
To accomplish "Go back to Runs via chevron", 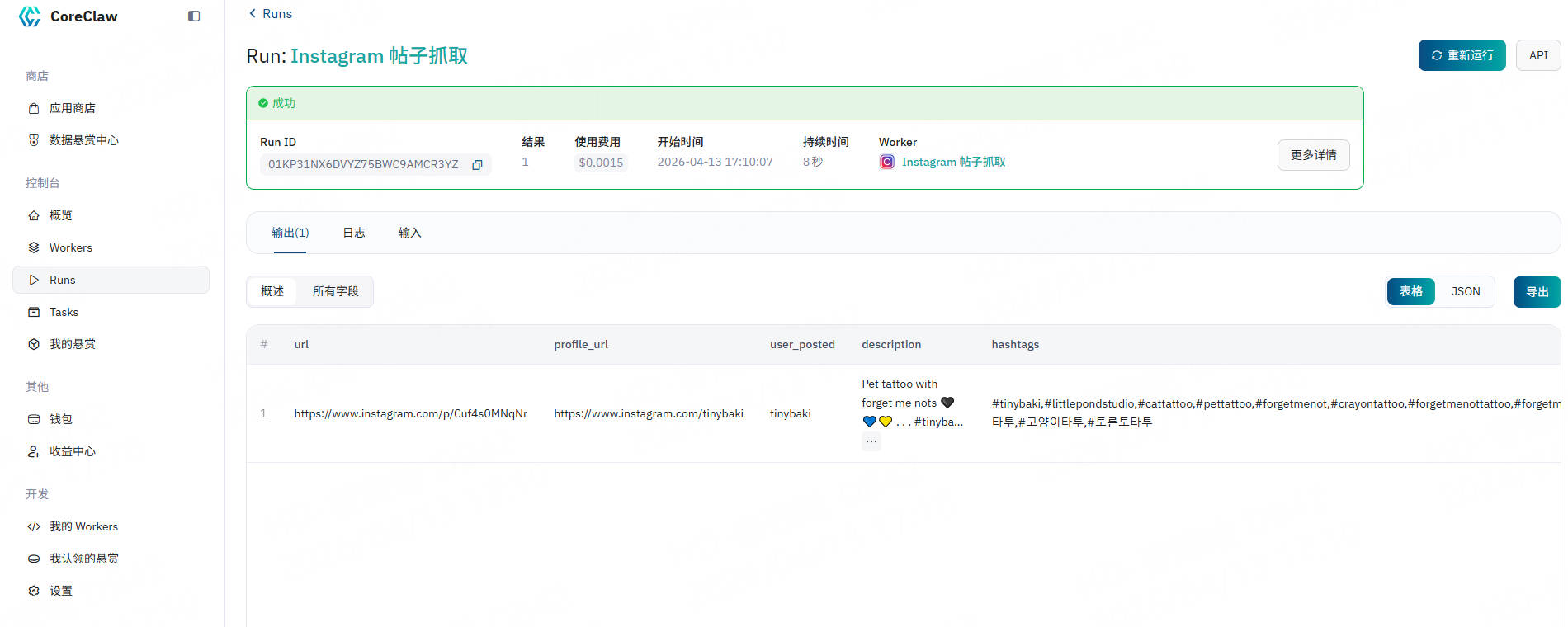I will (253, 14).
